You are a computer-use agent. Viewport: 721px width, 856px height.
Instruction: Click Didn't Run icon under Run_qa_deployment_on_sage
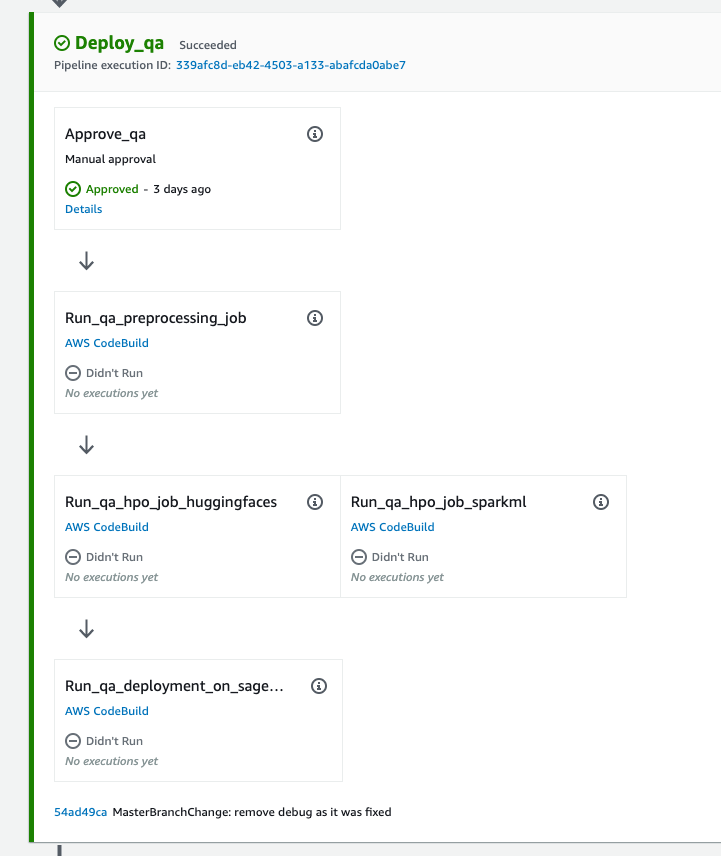tap(73, 741)
